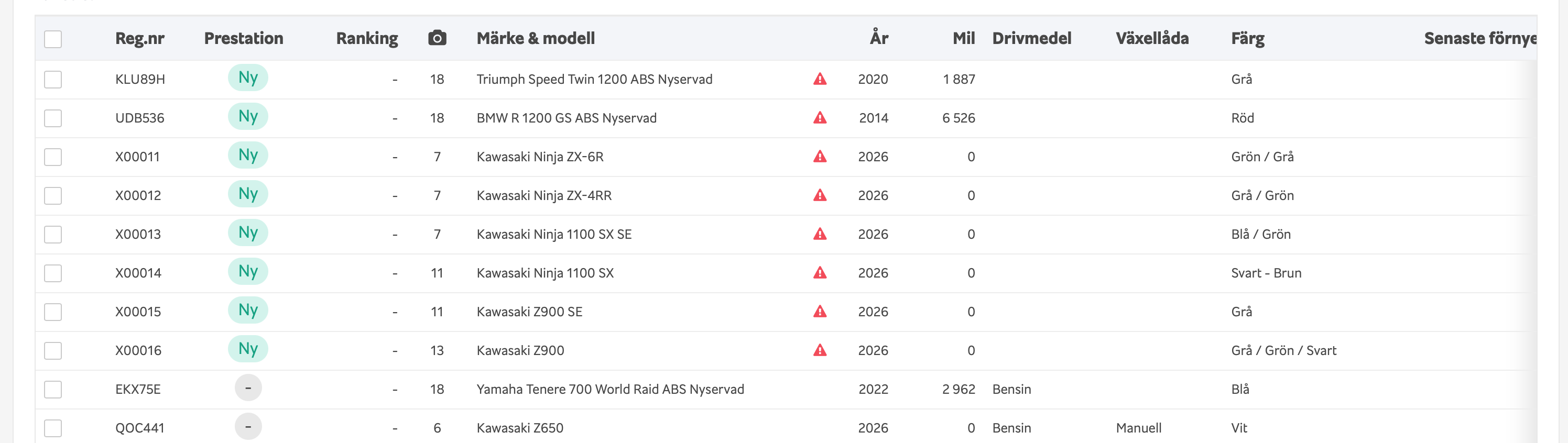Screen dimensions: 1568x443
Task: Click warning icon for Kawasaki Ninja ZX-6R
Action: pos(820,157)
